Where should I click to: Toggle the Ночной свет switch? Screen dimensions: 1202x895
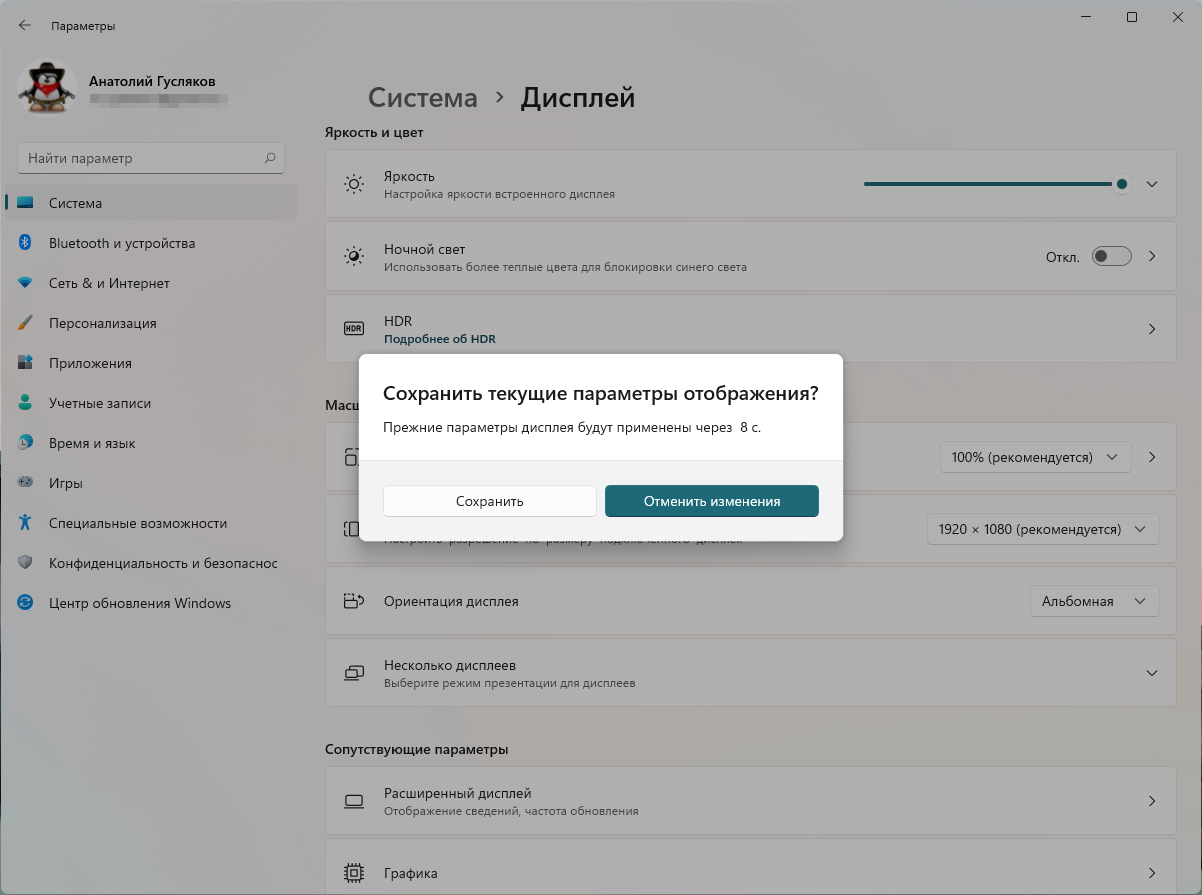coord(1111,257)
